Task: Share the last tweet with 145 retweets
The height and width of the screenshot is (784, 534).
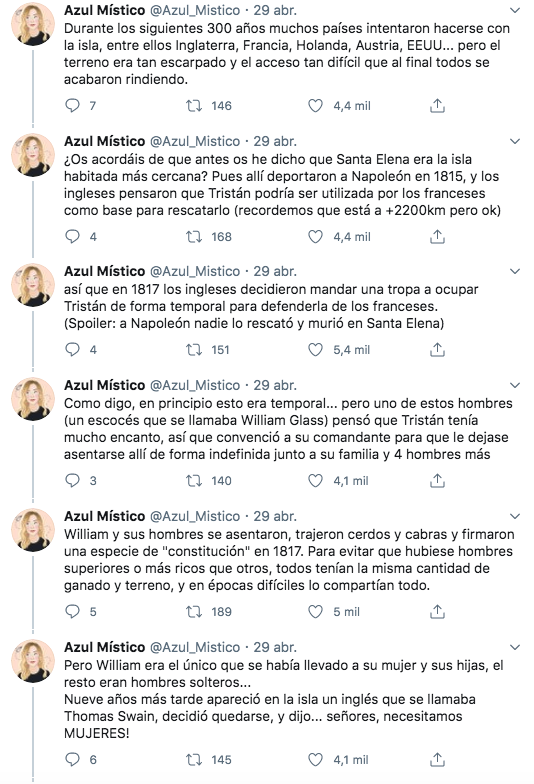Action: click(437, 760)
